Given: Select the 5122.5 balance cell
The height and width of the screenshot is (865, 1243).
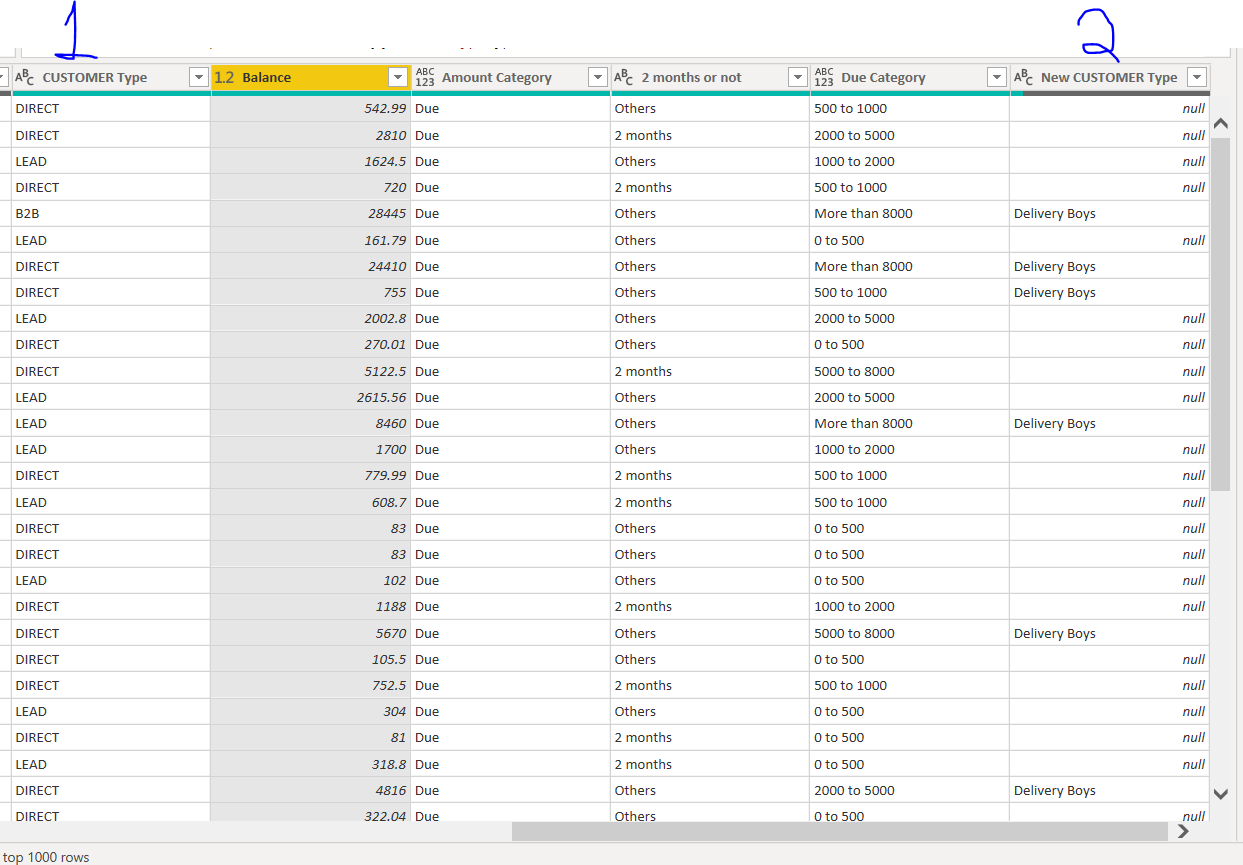Looking at the screenshot, I should coord(311,371).
